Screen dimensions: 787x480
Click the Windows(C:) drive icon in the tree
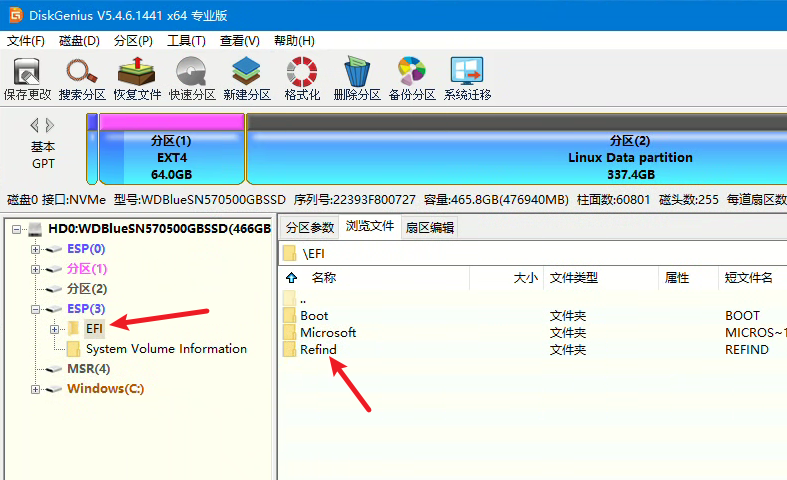pos(54,389)
